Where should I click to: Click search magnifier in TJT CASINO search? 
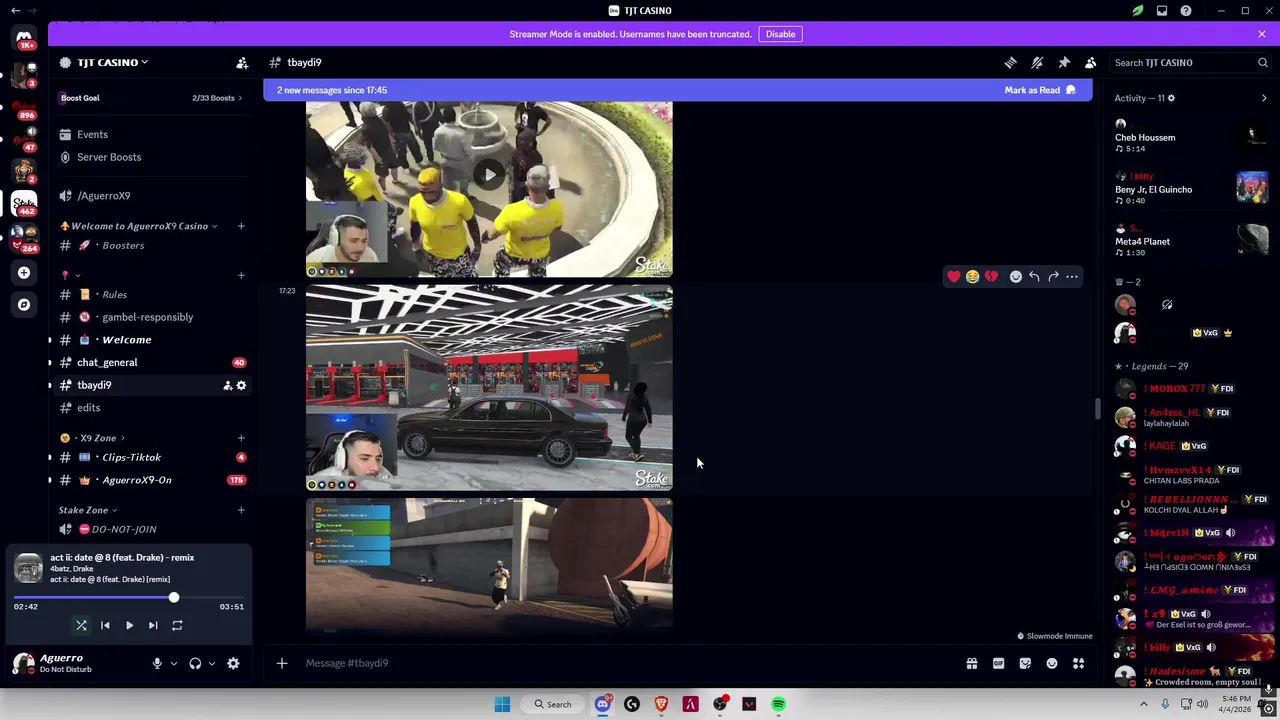pyautogui.click(x=1262, y=62)
